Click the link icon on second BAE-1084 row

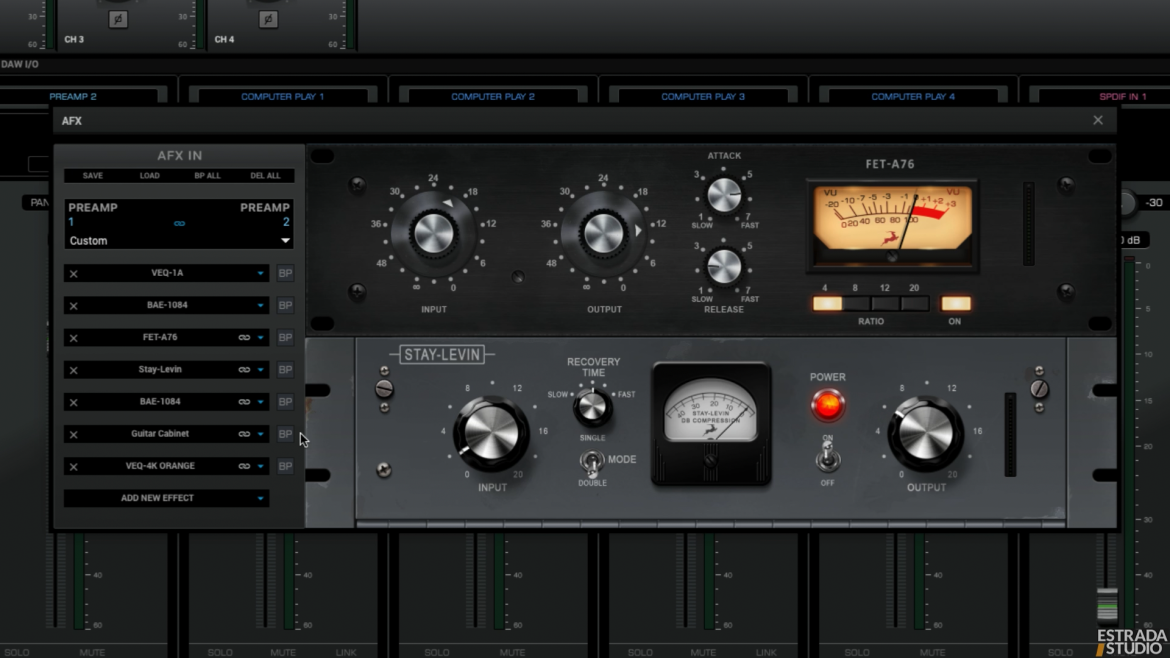click(244, 402)
